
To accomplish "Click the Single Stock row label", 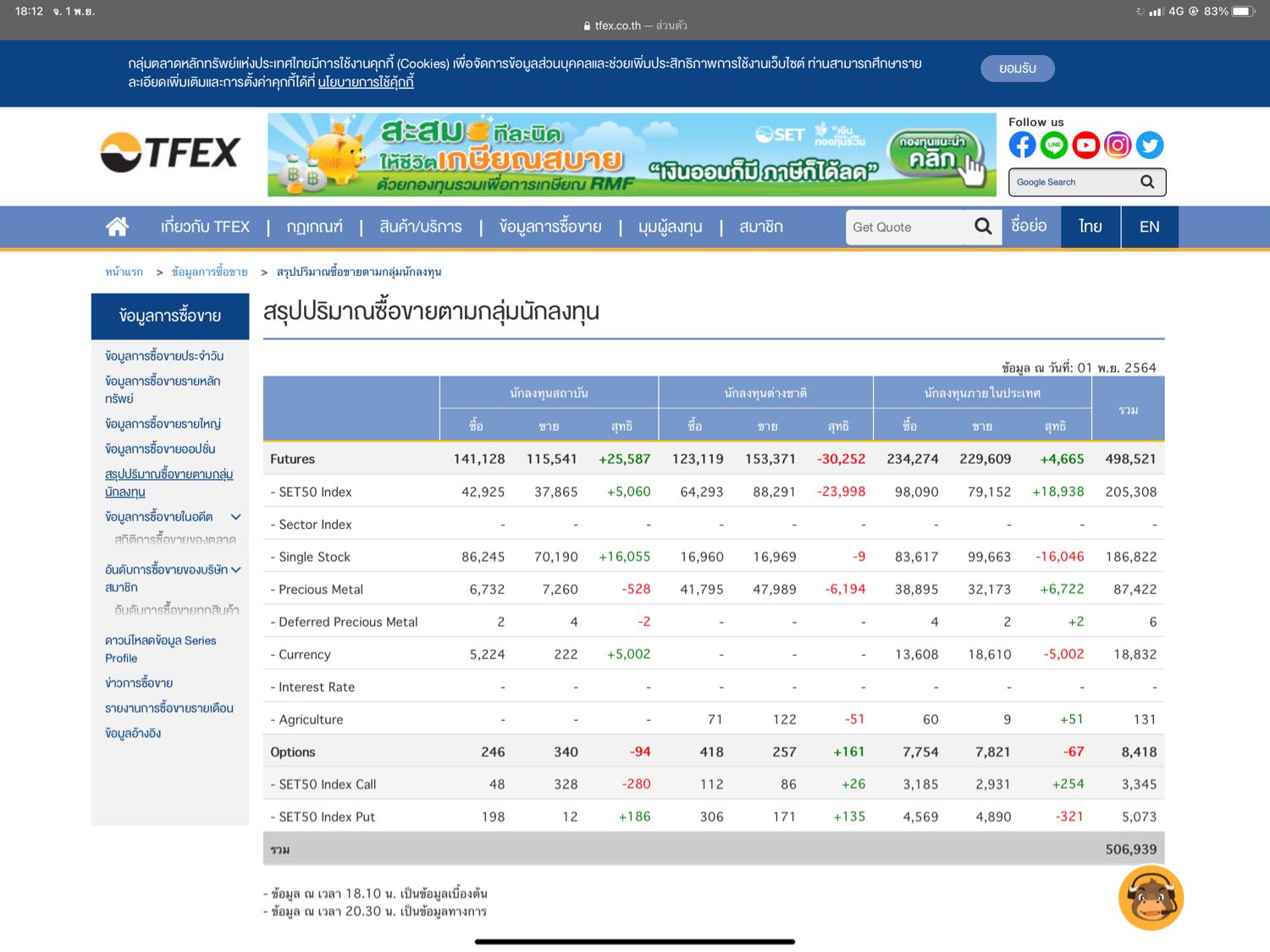I will [x=310, y=557].
